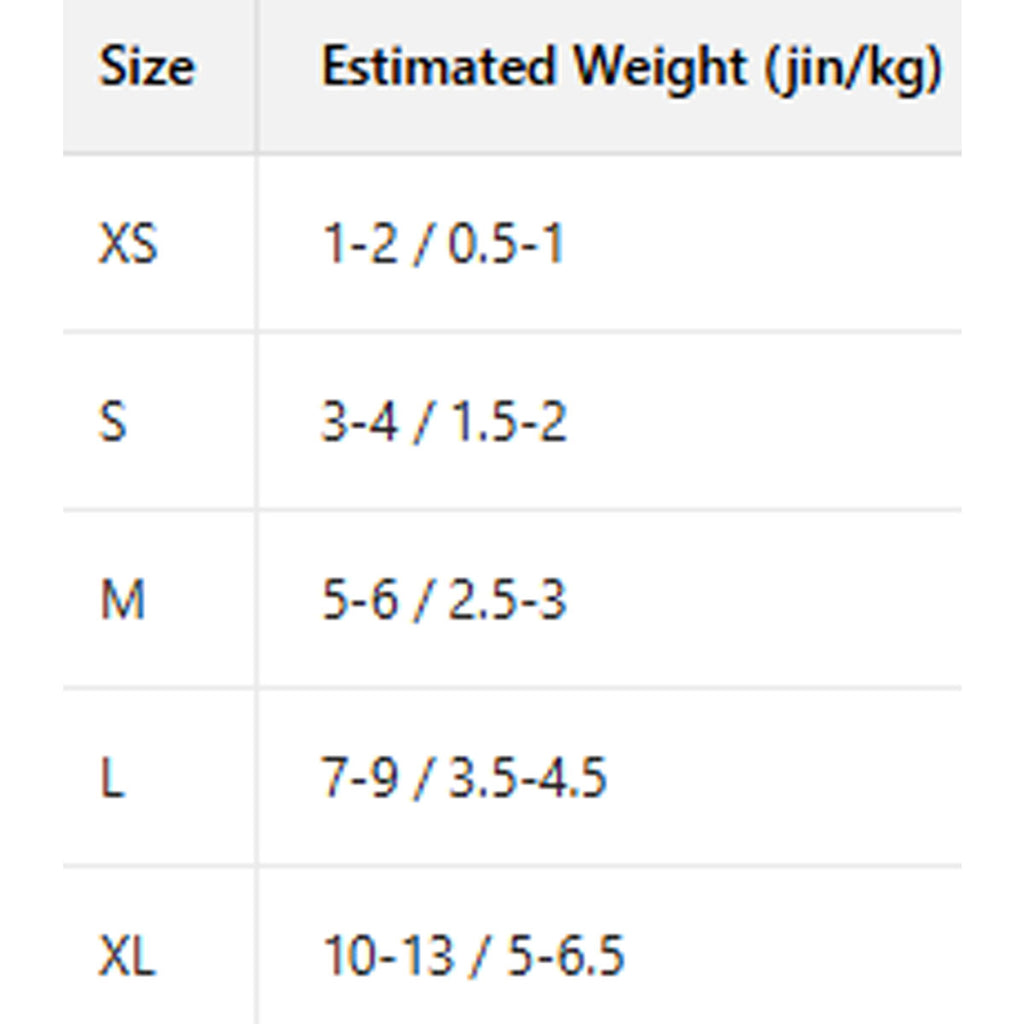This screenshot has width=1024, height=1024.
Task: Click the word 'Weight' in the header
Action: [x=659, y=68]
